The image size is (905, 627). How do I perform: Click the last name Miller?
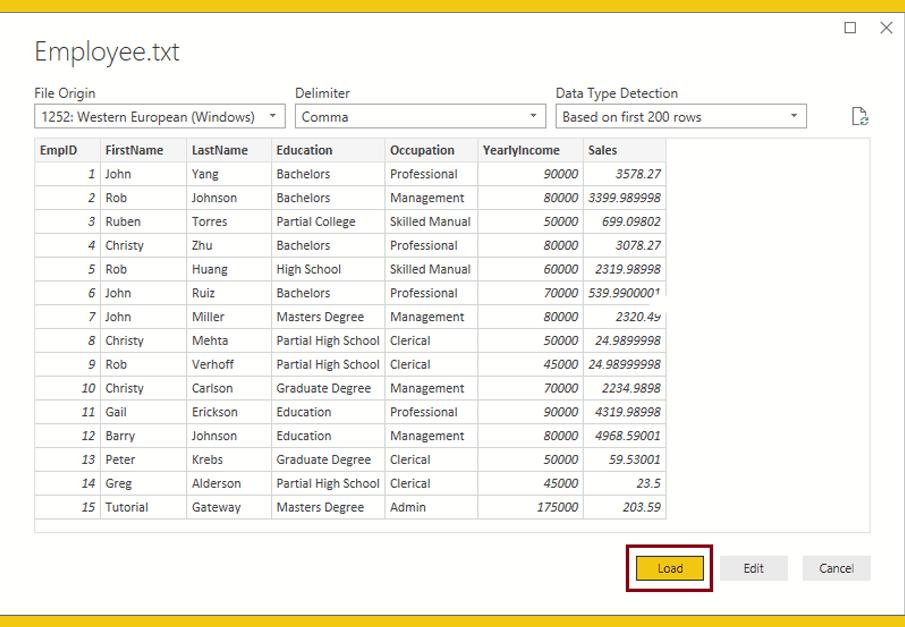pos(229,317)
